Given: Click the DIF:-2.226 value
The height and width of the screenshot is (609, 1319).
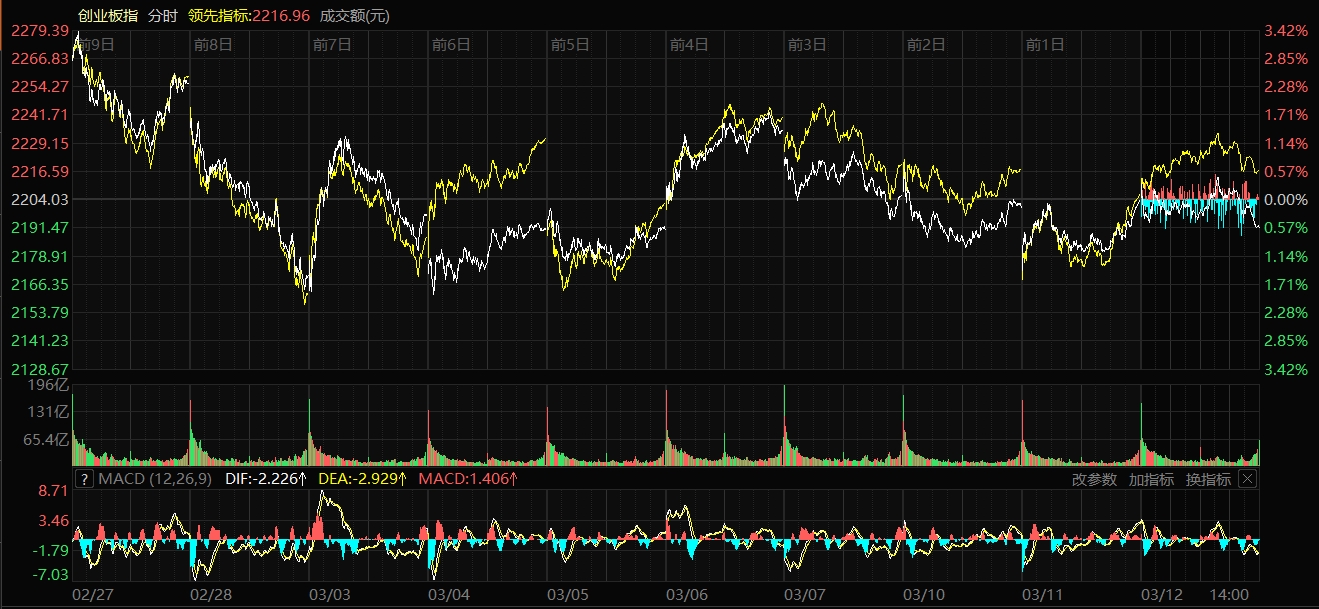Looking at the screenshot, I should [x=265, y=479].
